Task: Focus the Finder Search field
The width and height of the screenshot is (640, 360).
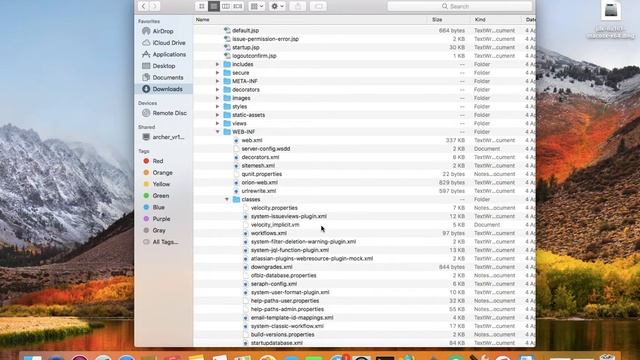Action: click(460, 6)
